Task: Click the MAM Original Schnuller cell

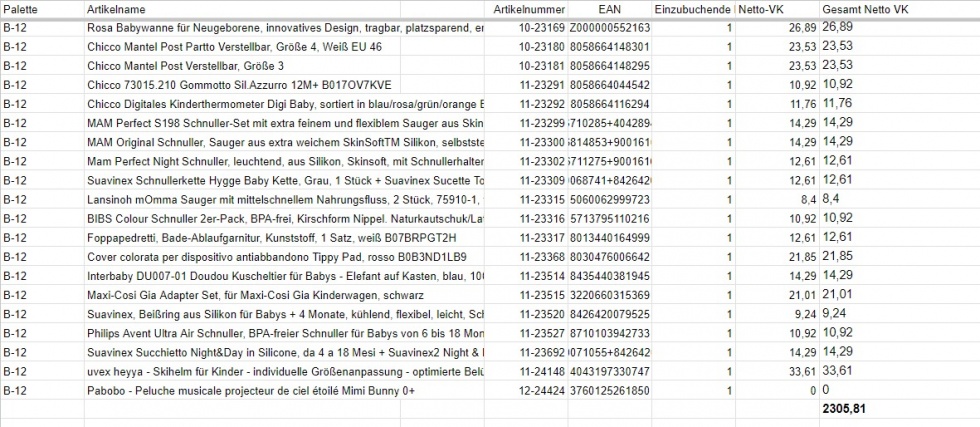Action: pyautogui.click(x=284, y=142)
